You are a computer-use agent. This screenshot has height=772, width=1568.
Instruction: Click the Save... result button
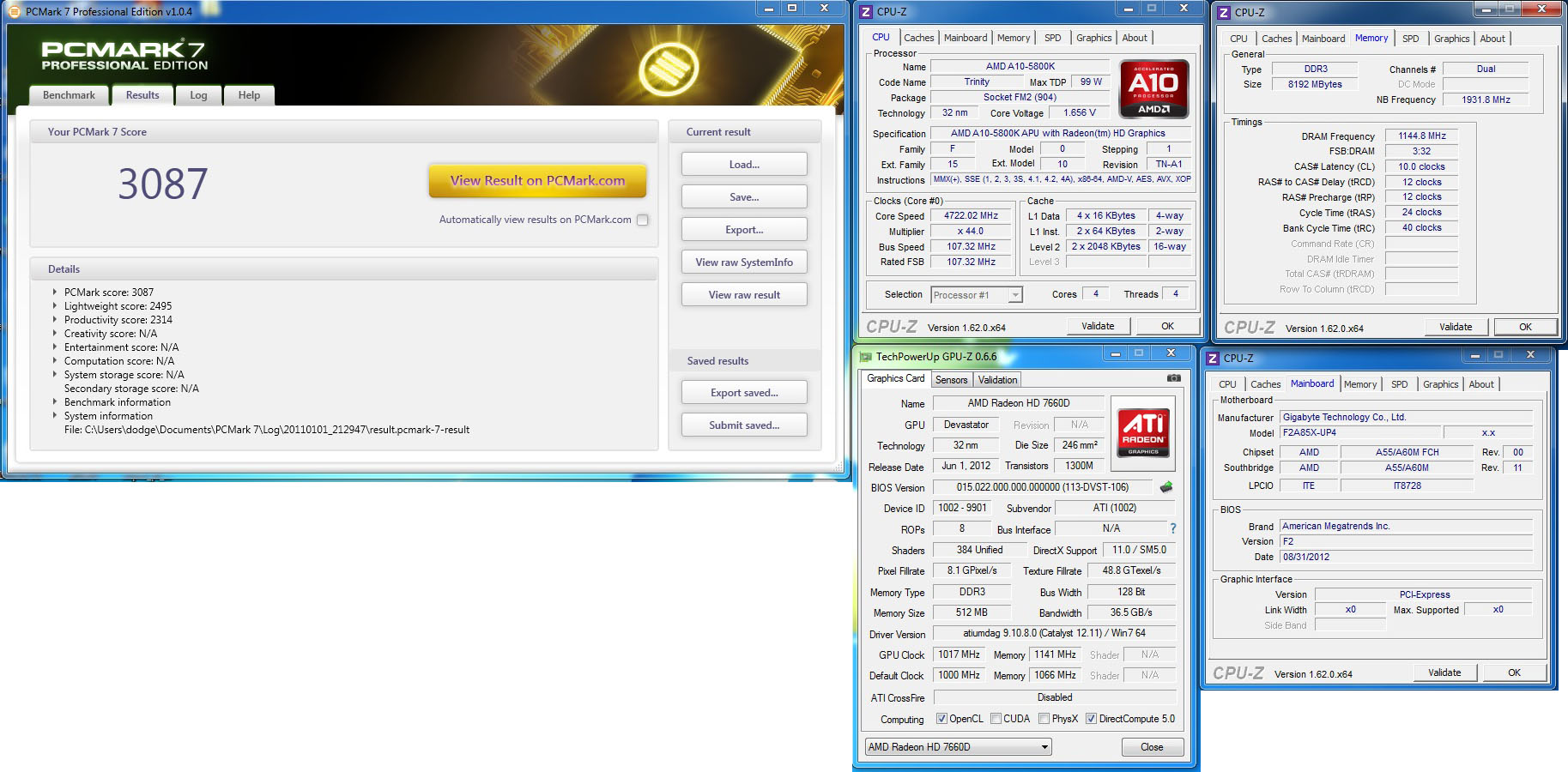click(x=744, y=197)
